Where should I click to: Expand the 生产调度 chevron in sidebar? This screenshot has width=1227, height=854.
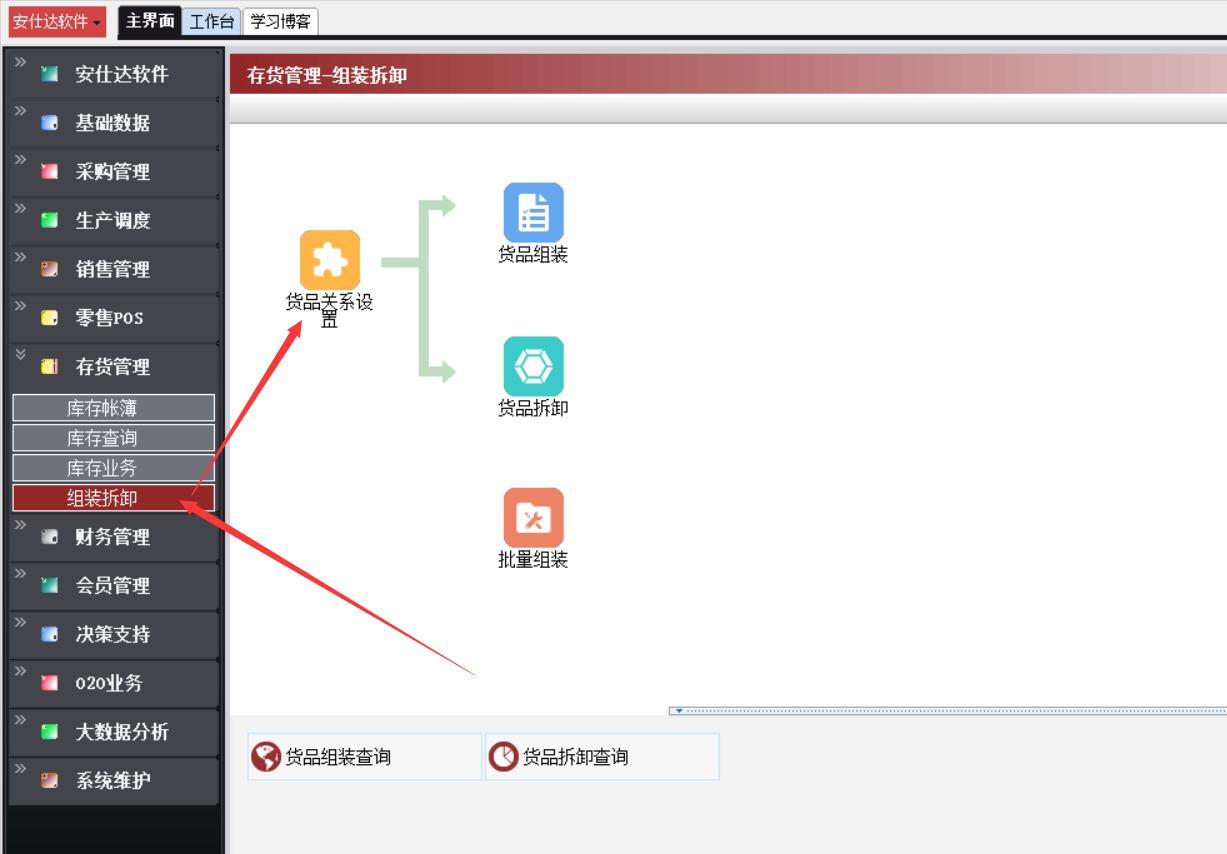pyautogui.click(x=20, y=208)
